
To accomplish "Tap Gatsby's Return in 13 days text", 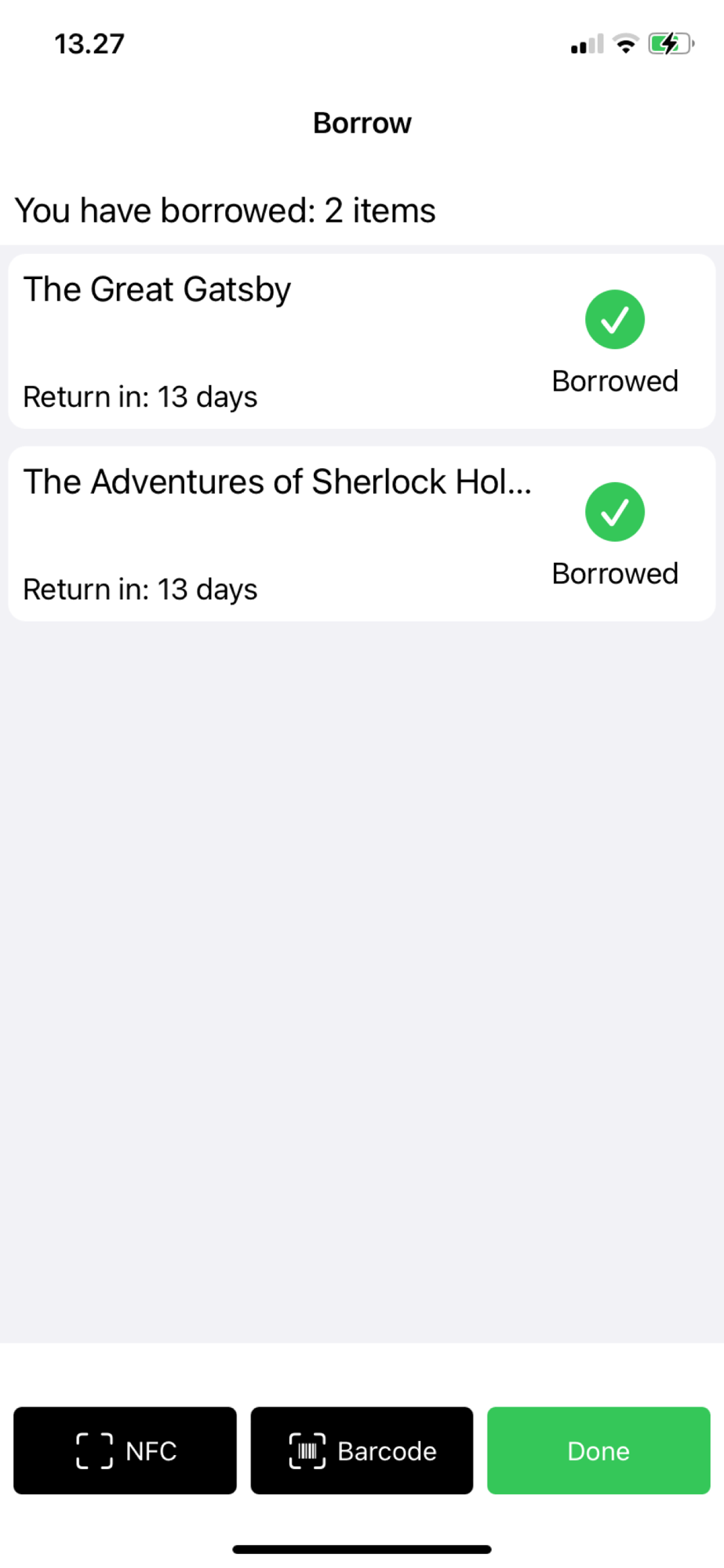I will click(140, 397).
